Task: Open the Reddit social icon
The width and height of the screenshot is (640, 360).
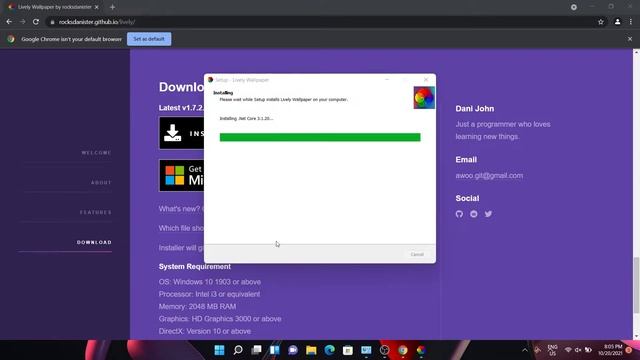Action: [x=473, y=214]
